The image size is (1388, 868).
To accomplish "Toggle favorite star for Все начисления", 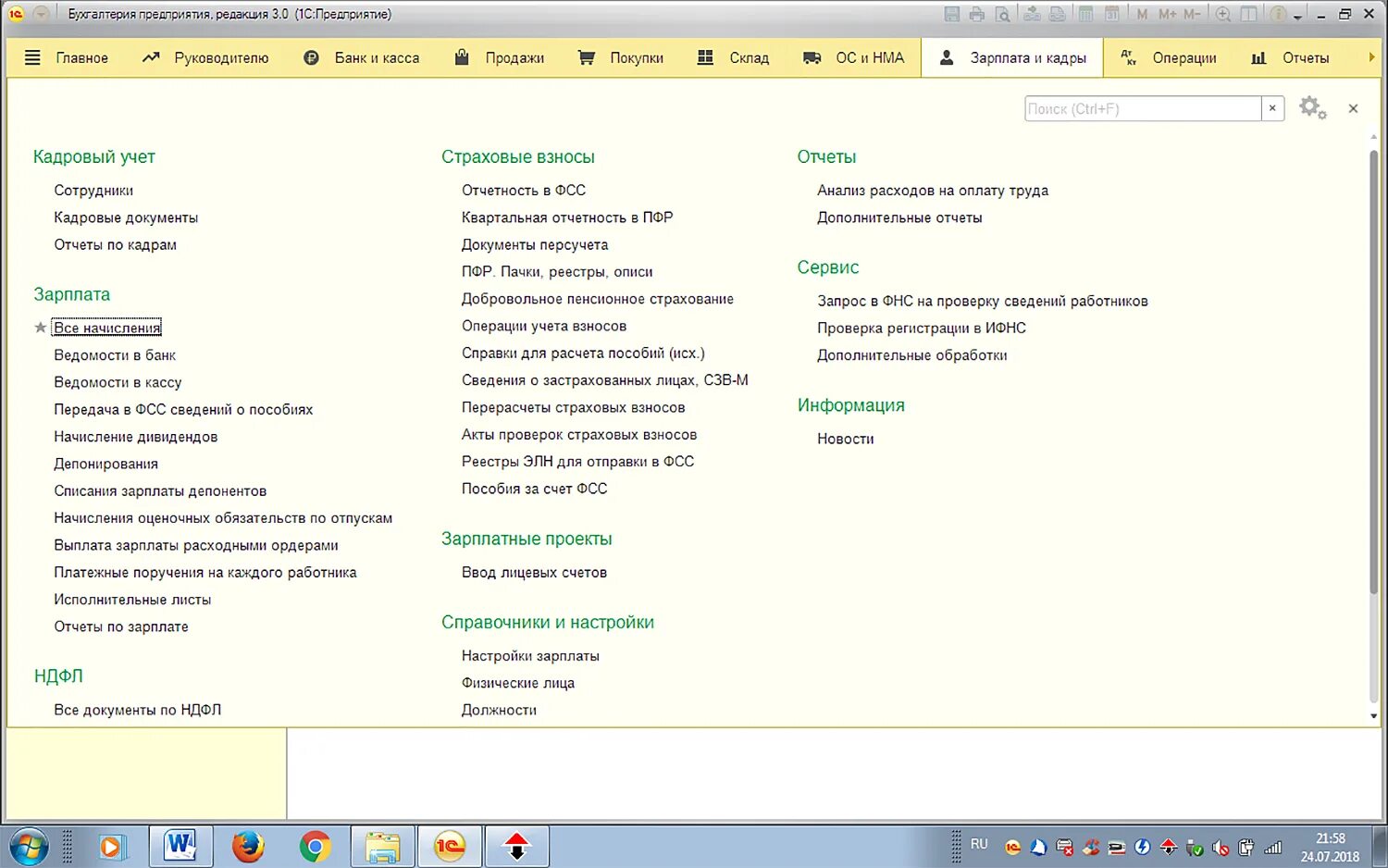I will (41, 328).
